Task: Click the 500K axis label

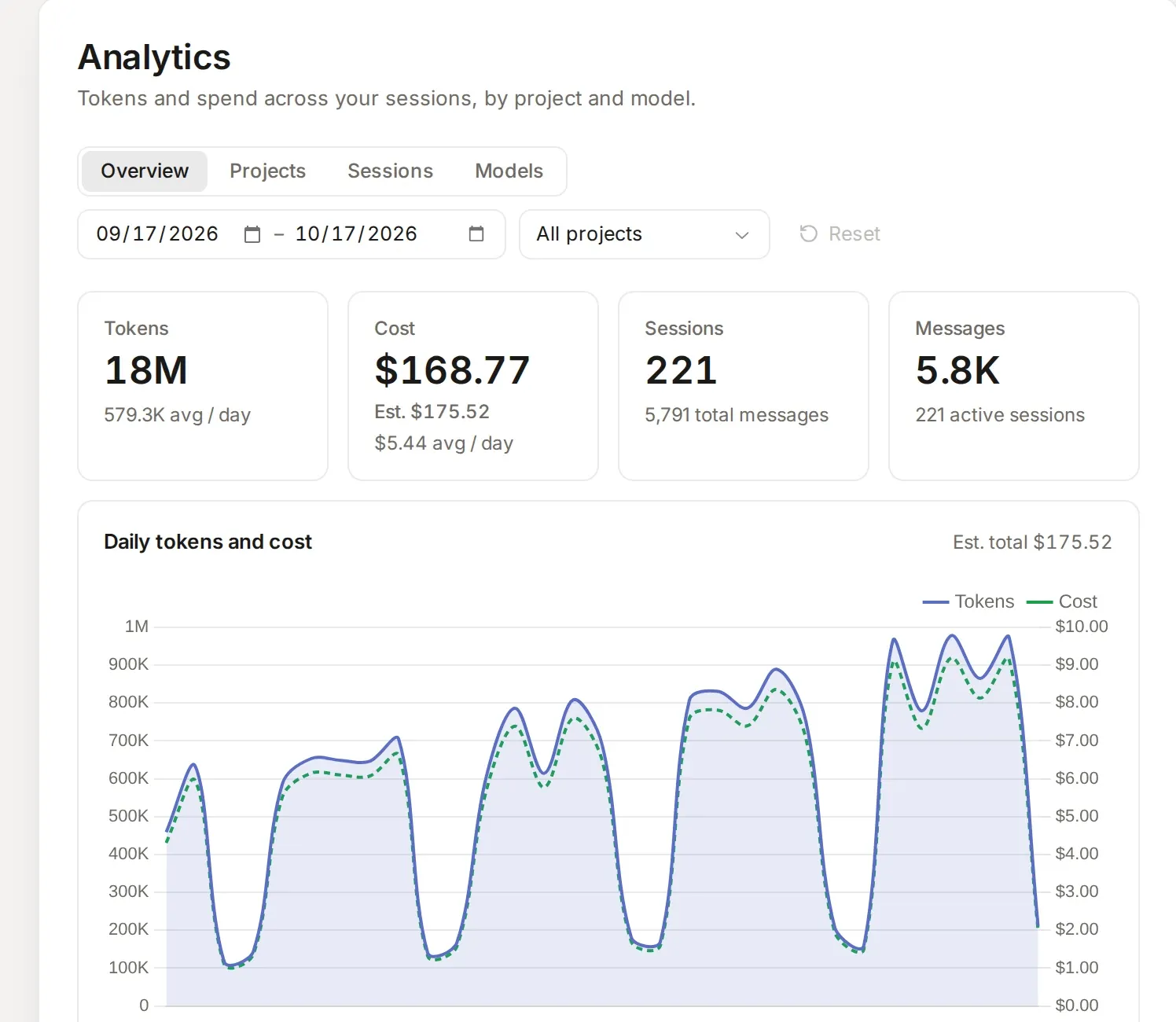Action: (x=128, y=816)
